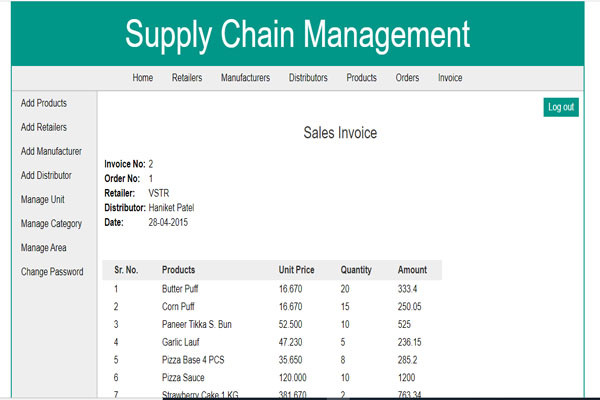Click the Amount column header
This screenshot has width=600, height=400.
pyautogui.click(x=412, y=270)
